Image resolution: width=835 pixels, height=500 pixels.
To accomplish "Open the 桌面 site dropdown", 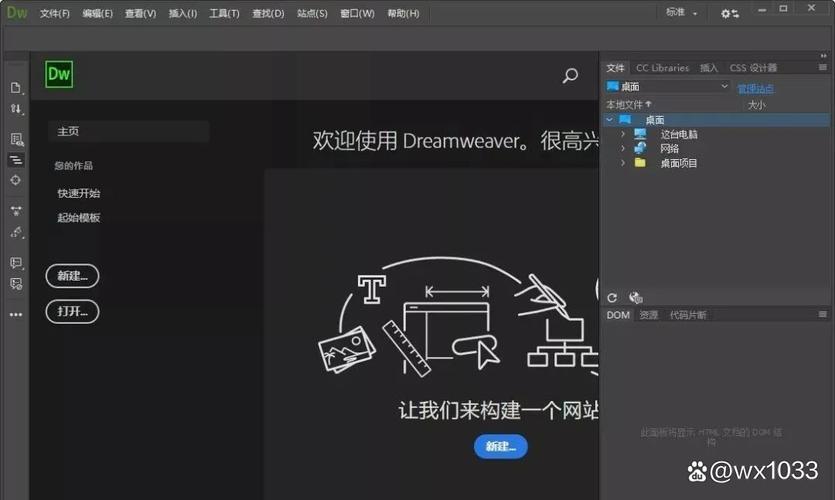I will (667, 86).
